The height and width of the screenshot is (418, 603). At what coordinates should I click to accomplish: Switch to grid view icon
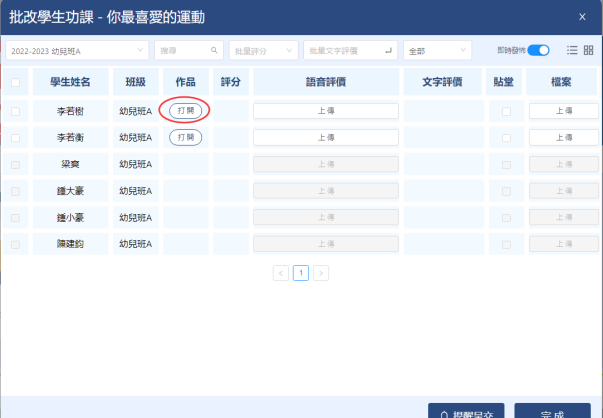click(x=588, y=49)
